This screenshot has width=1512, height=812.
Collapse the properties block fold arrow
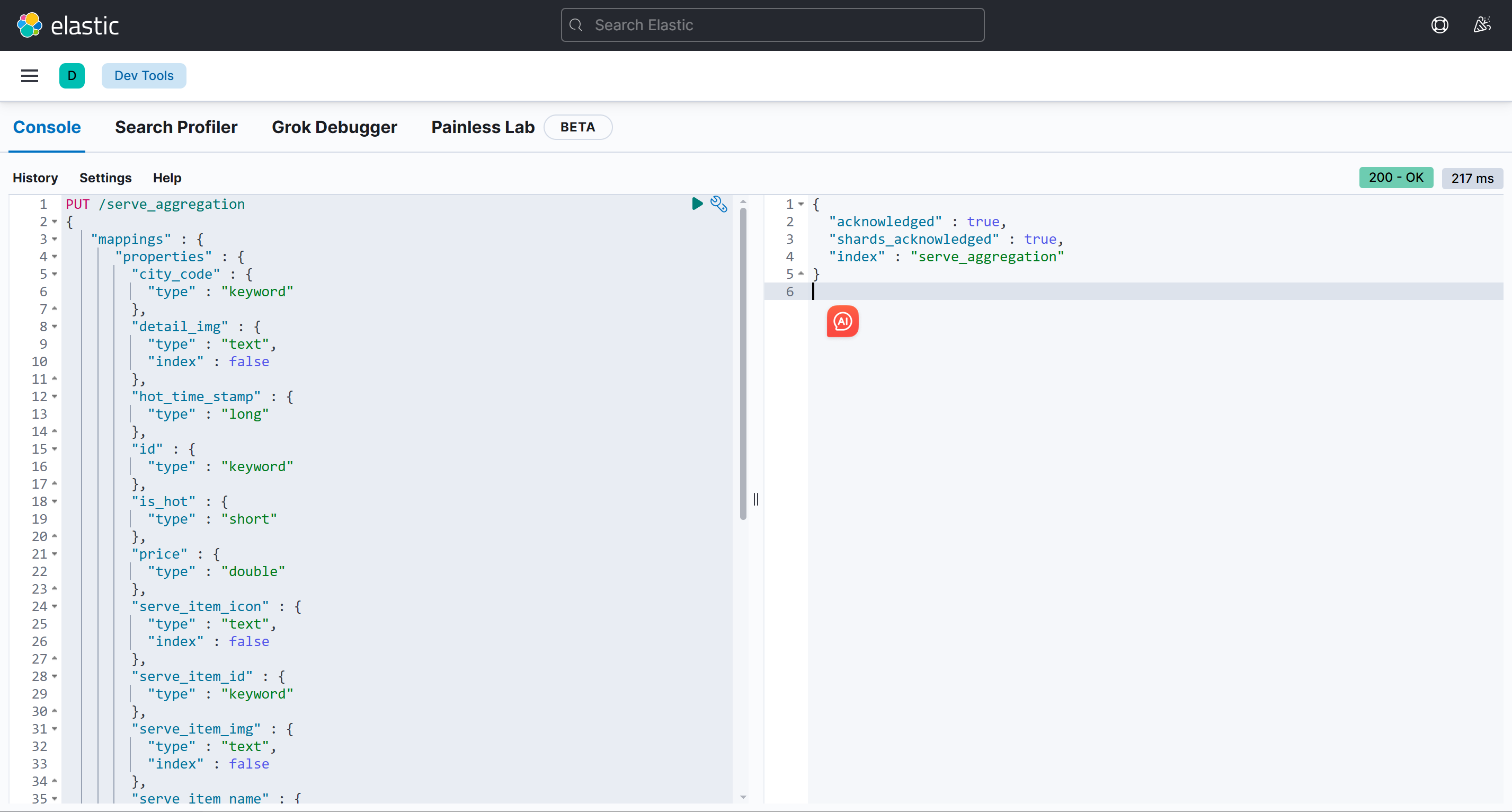tap(55, 257)
